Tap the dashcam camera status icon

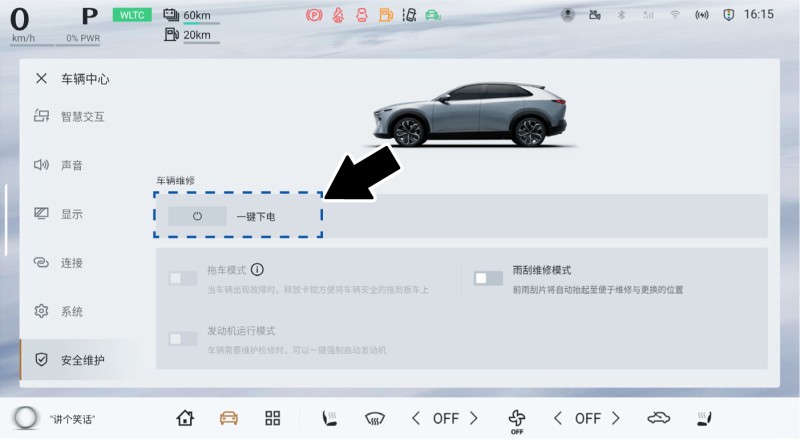(x=594, y=15)
